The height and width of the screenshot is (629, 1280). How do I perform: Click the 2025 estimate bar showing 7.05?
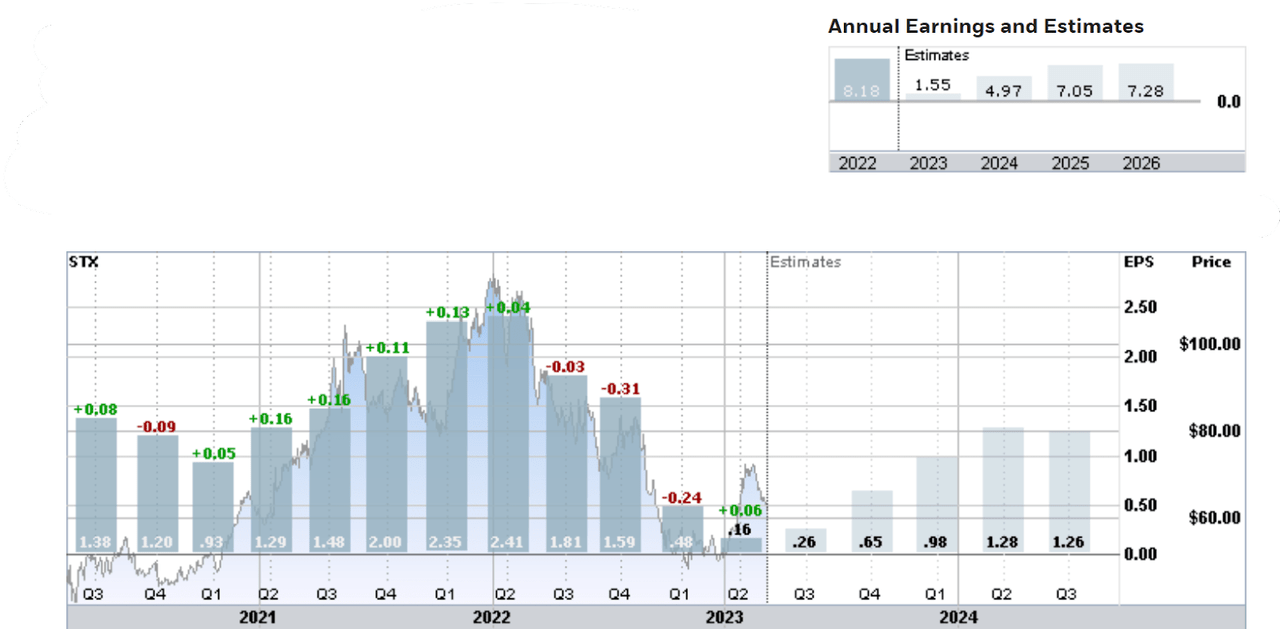(1074, 82)
